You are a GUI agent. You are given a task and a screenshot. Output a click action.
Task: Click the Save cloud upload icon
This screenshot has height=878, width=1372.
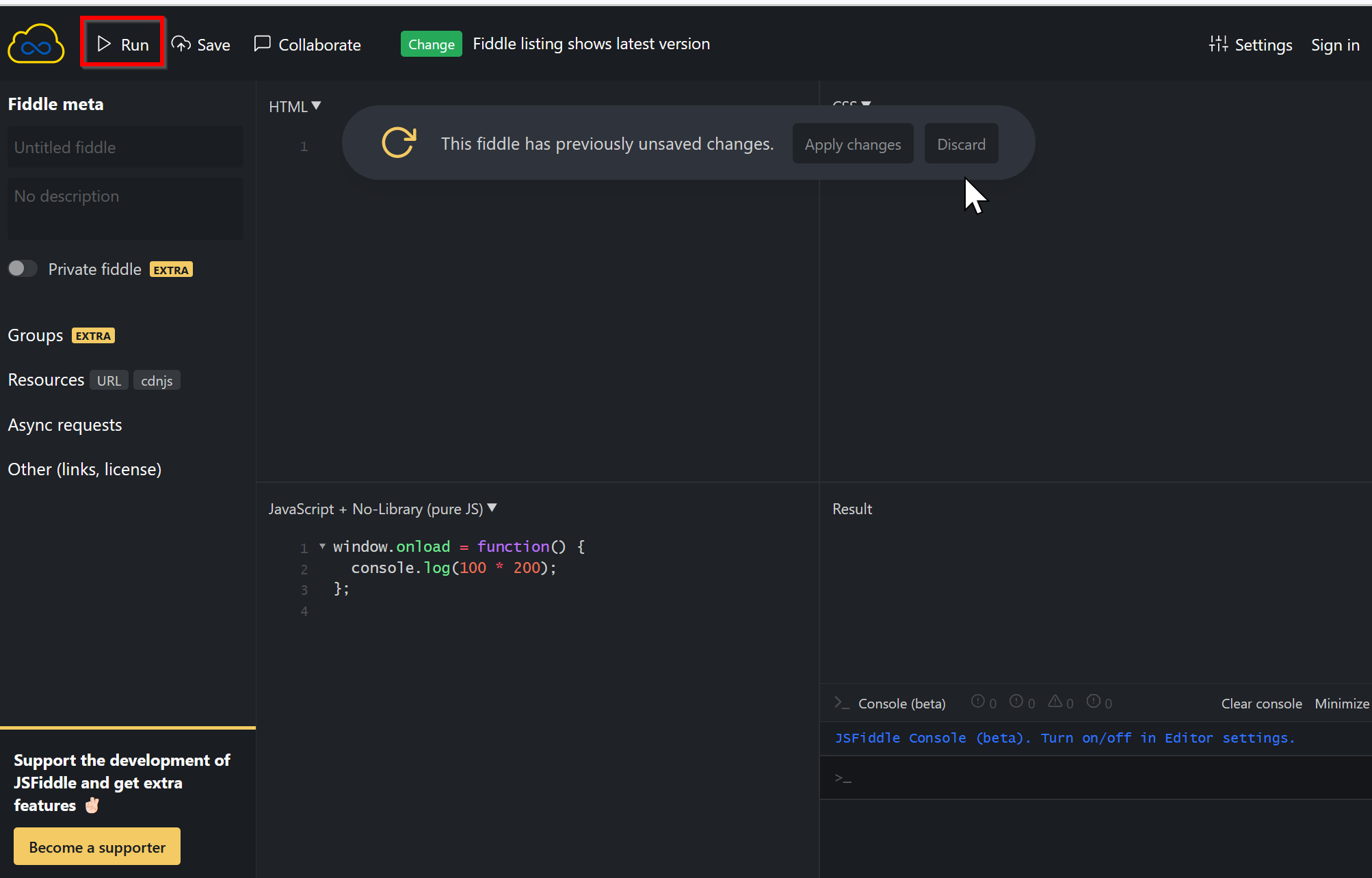[x=181, y=44]
